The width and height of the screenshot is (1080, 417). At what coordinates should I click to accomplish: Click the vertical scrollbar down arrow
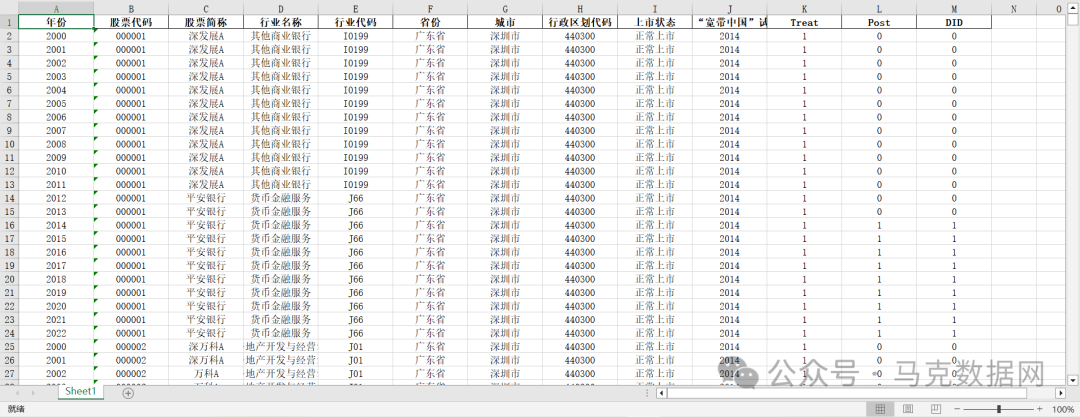(x=1072, y=379)
